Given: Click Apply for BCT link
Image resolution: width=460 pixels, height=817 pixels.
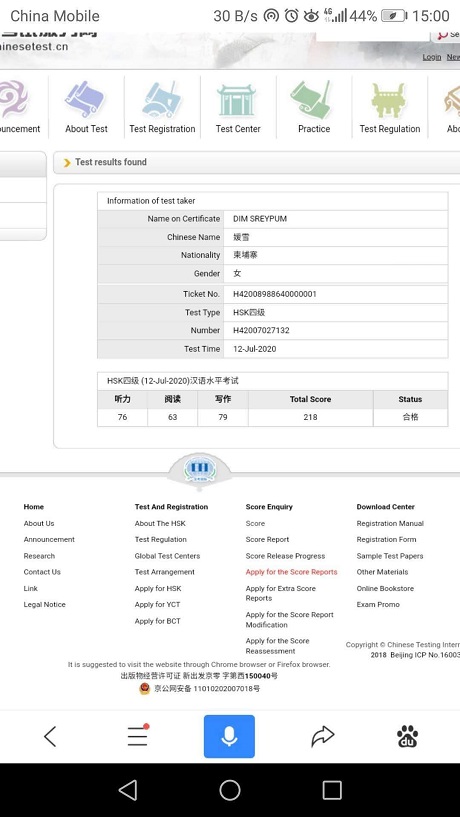Looking at the screenshot, I should point(157,621).
